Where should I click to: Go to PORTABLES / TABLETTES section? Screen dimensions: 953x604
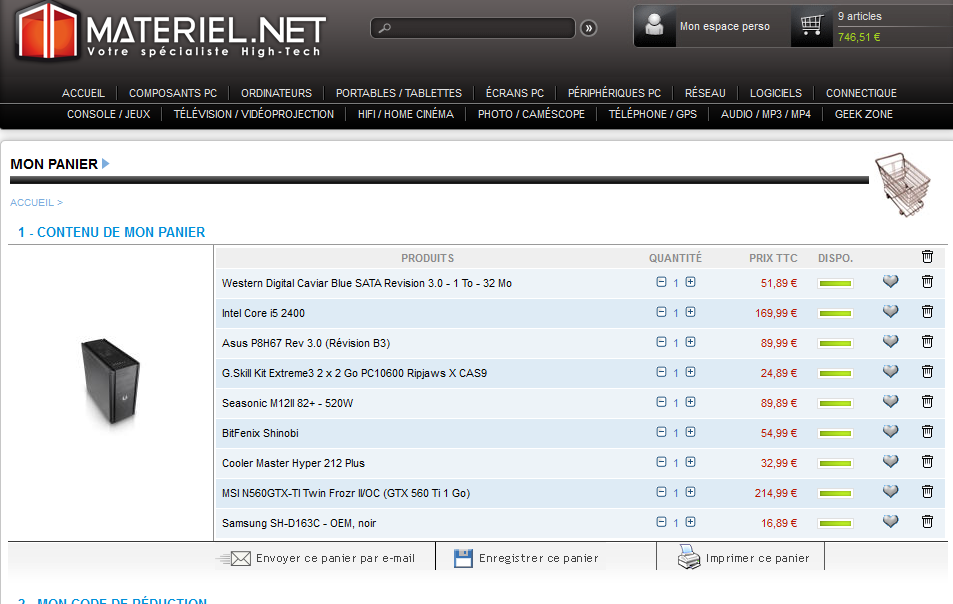pos(398,93)
